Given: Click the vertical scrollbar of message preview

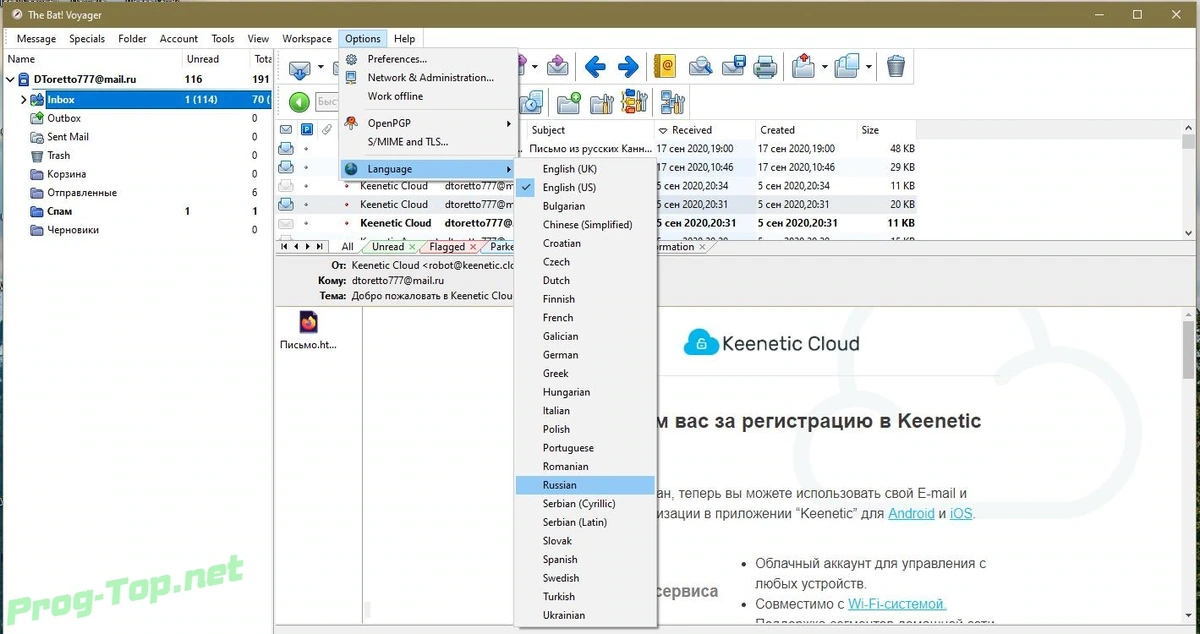Looking at the screenshot, I should click(x=1189, y=350).
